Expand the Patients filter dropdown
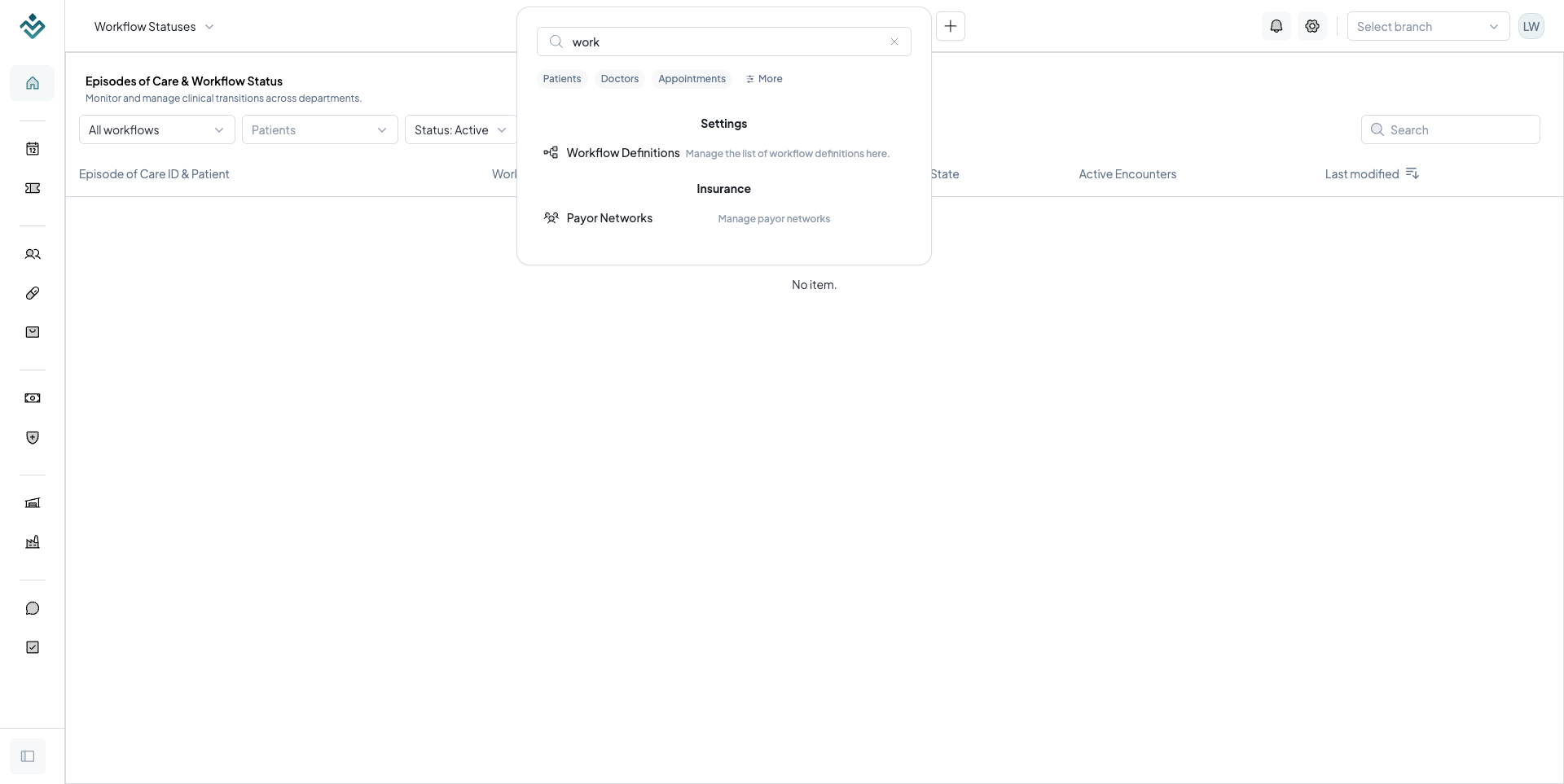Screen dimensions: 1564x784 click(320, 129)
